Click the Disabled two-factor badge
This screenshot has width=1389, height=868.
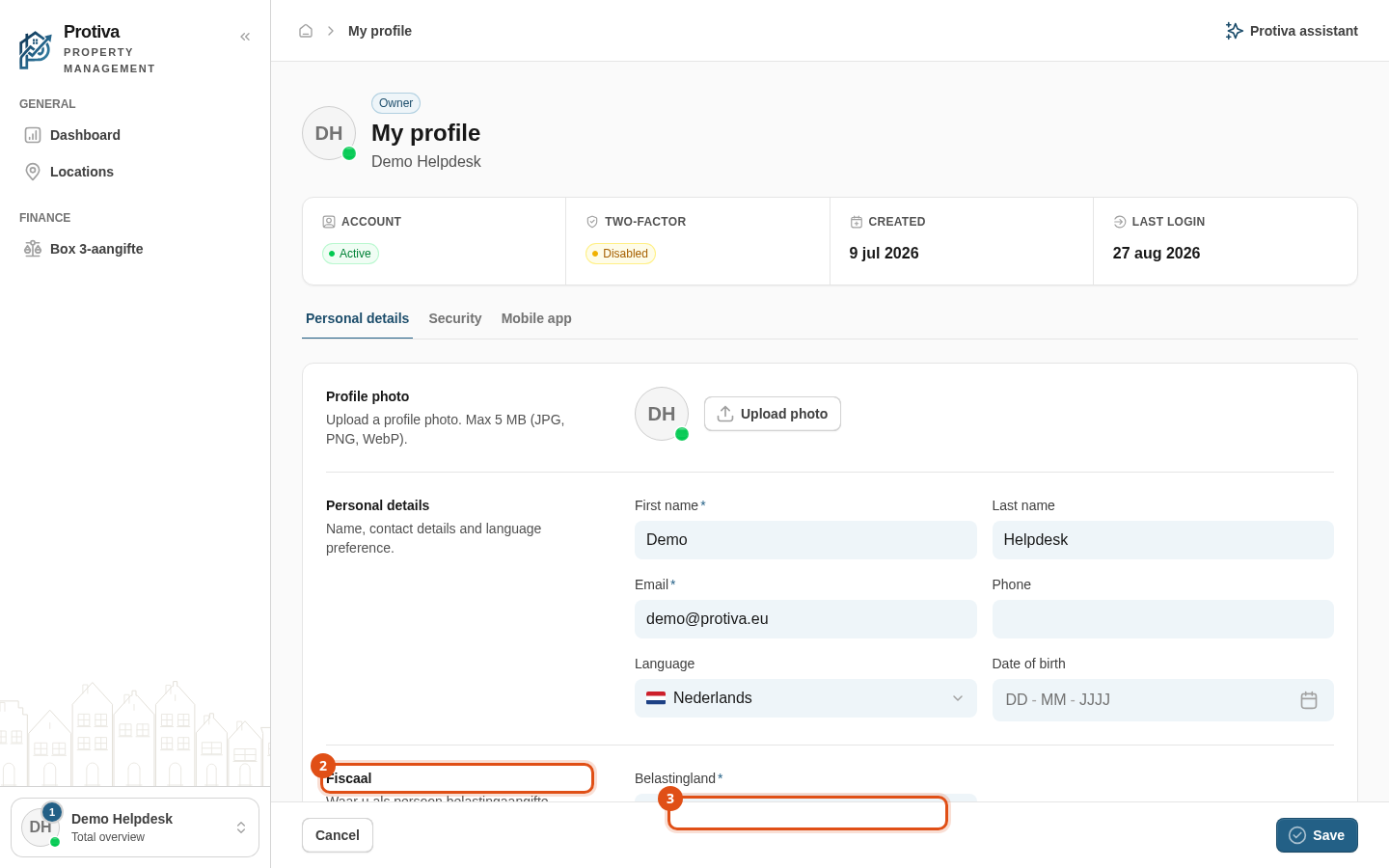pyautogui.click(x=620, y=254)
